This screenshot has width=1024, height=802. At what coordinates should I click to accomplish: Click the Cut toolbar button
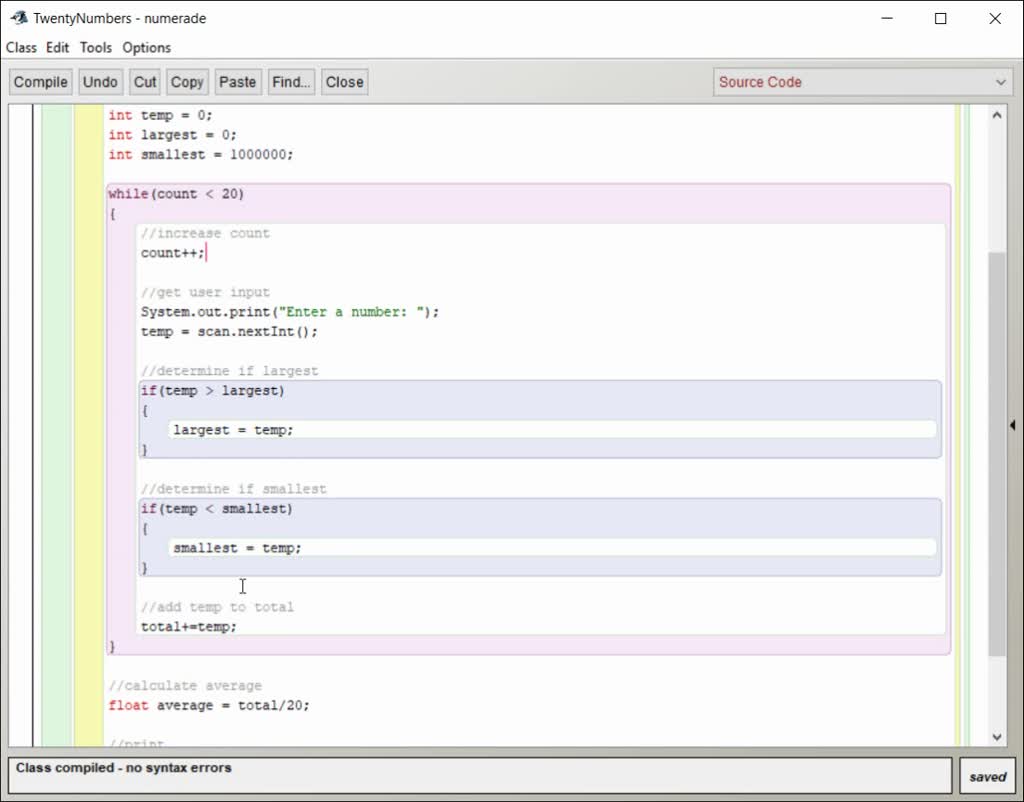145,82
